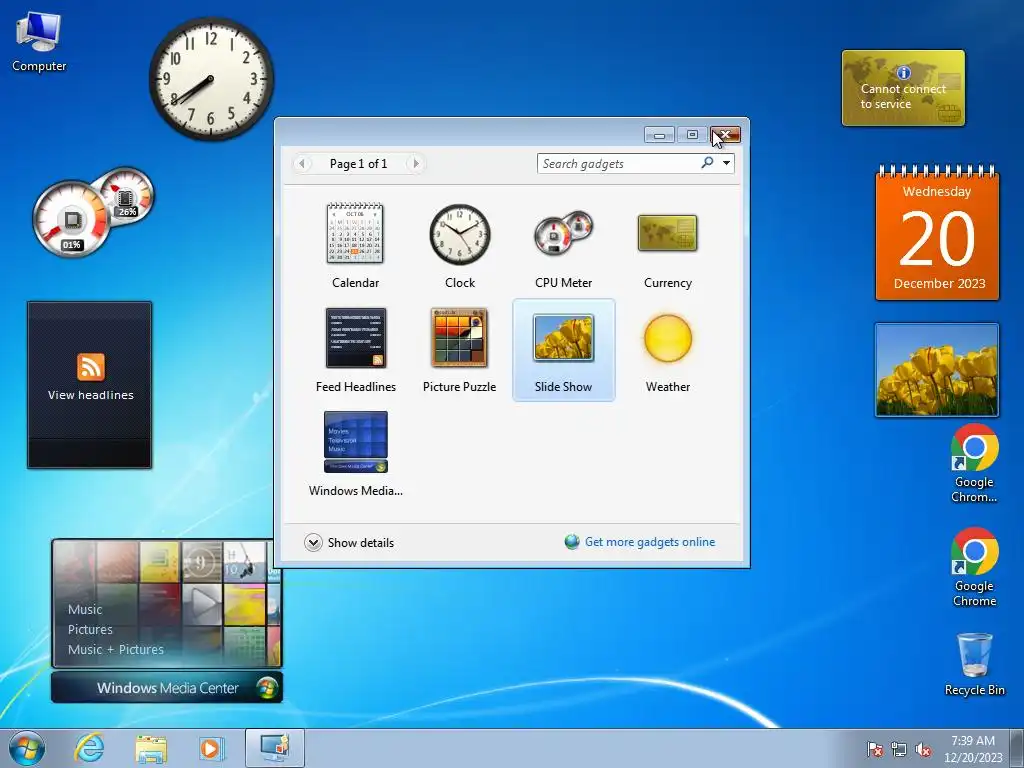The width and height of the screenshot is (1024, 768).
Task: Click the Page 1 of 1 label
Action: click(x=359, y=164)
